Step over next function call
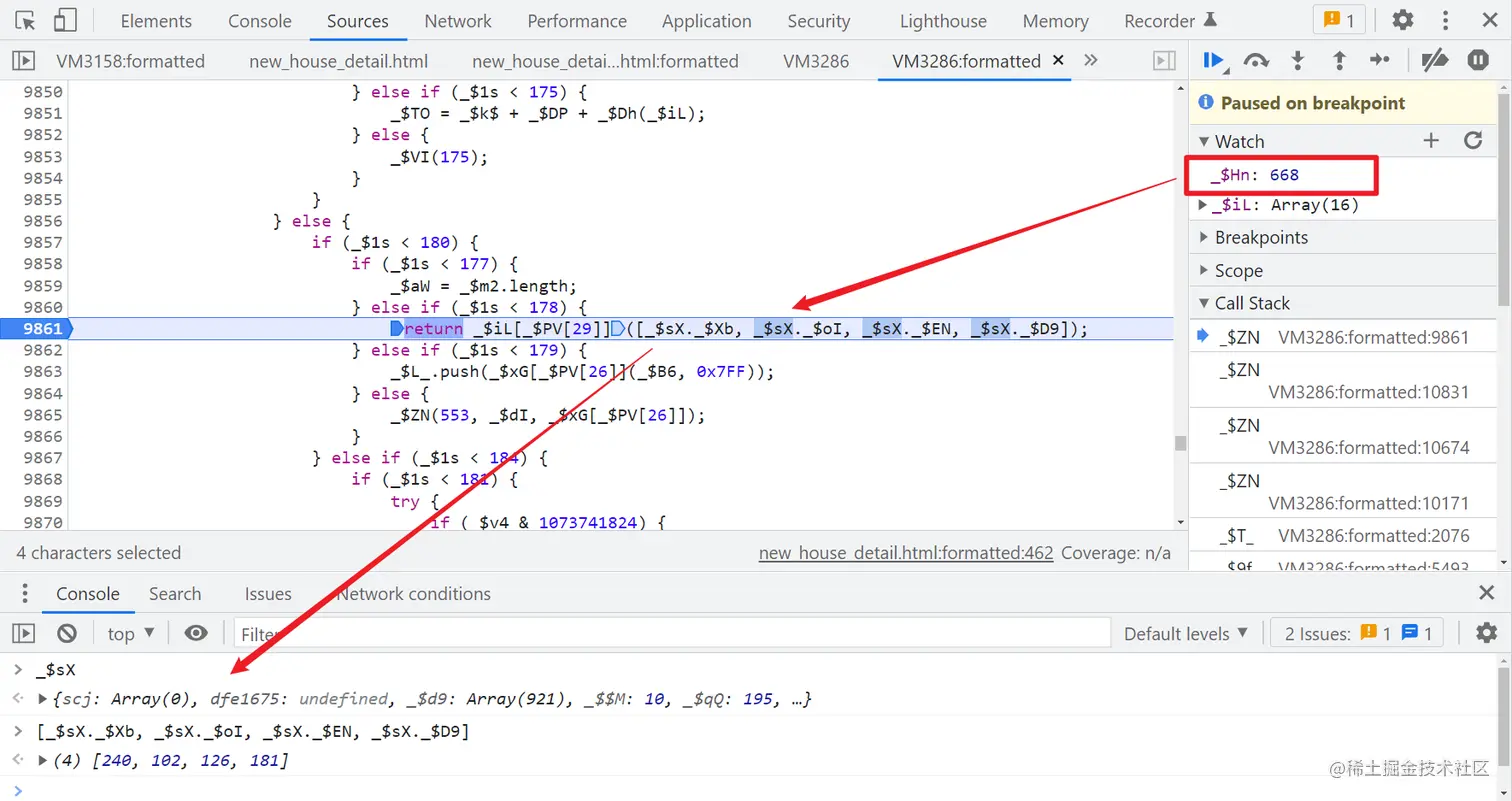Screen dimensions: 1512x801 click(x=1256, y=61)
